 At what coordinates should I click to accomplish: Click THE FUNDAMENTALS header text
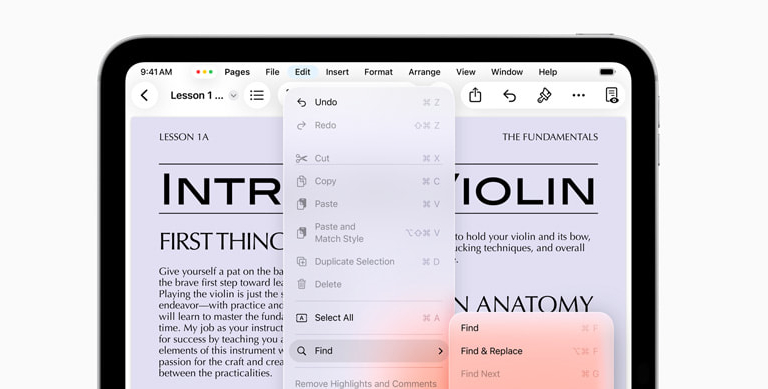tap(550, 137)
